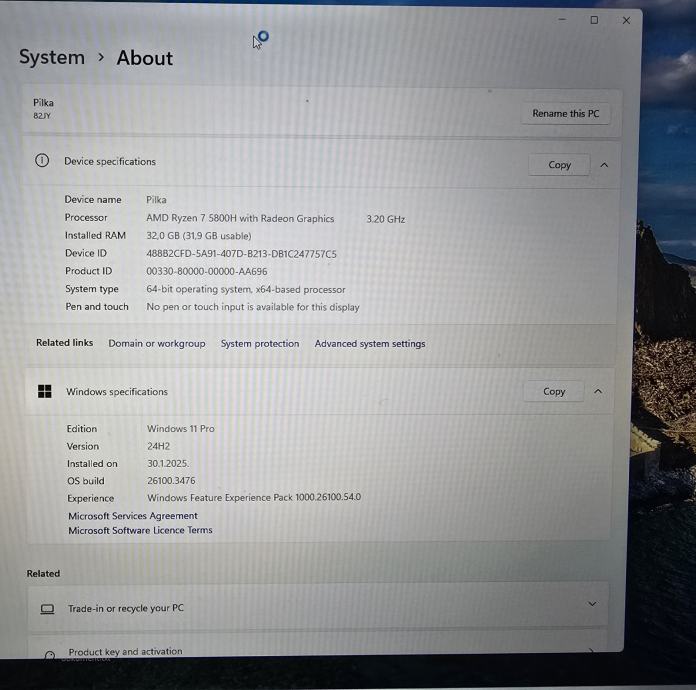Click the Pilka PC name in header card
Viewport: 696px width, 690px height.
pyautogui.click(x=43, y=103)
